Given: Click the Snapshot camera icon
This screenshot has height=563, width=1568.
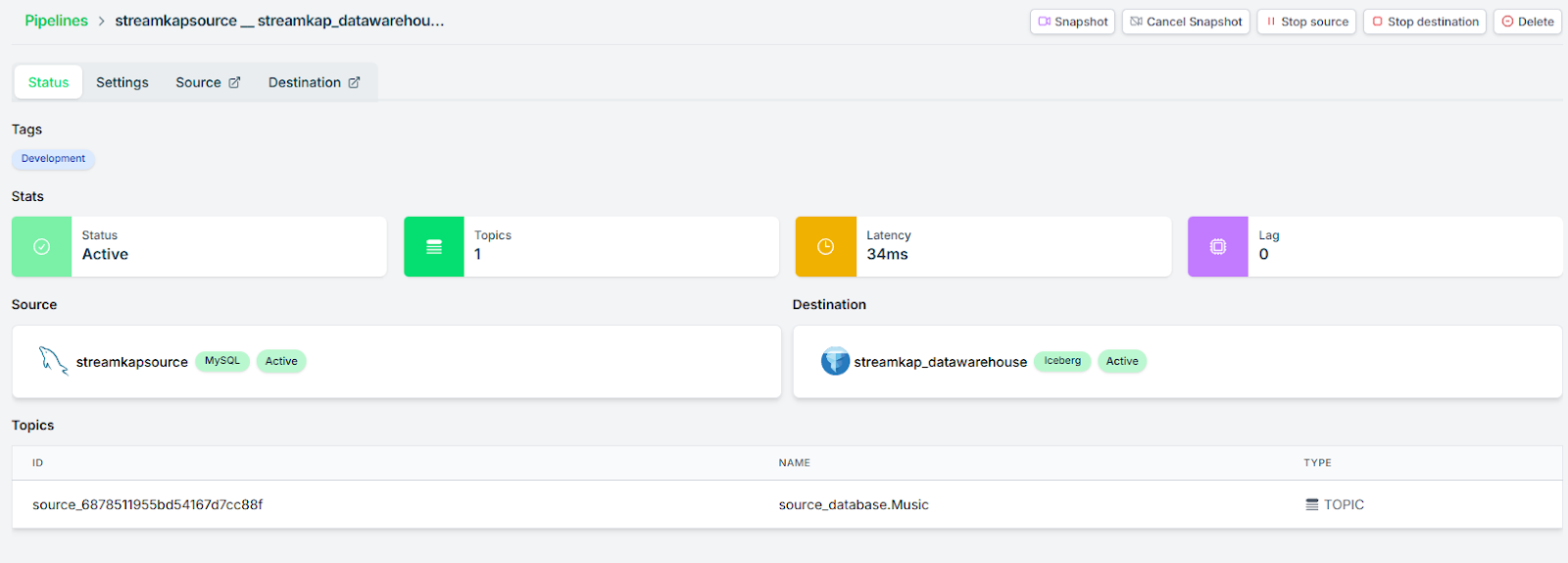Looking at the screenshot, I should 1045,22.
